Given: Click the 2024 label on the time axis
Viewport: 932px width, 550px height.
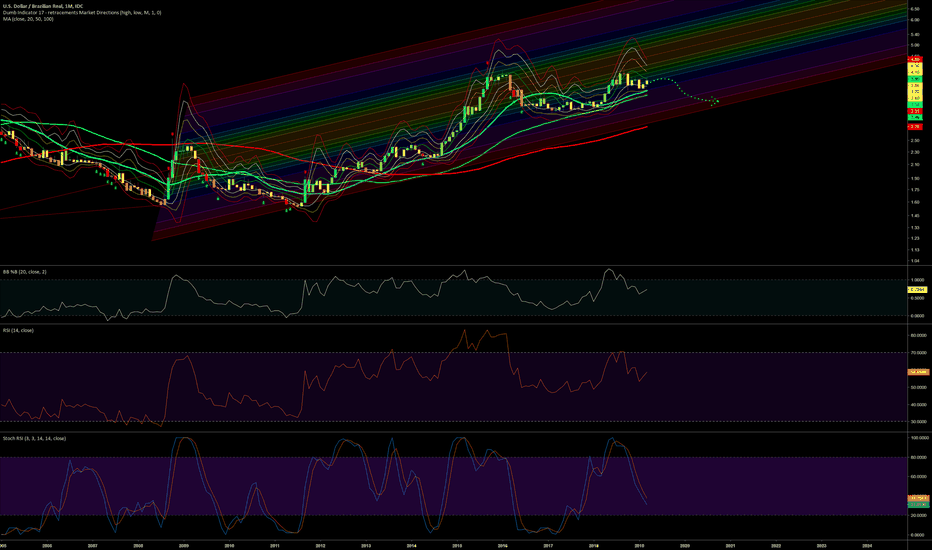Looking at the screenshot, I should [867, 545].
